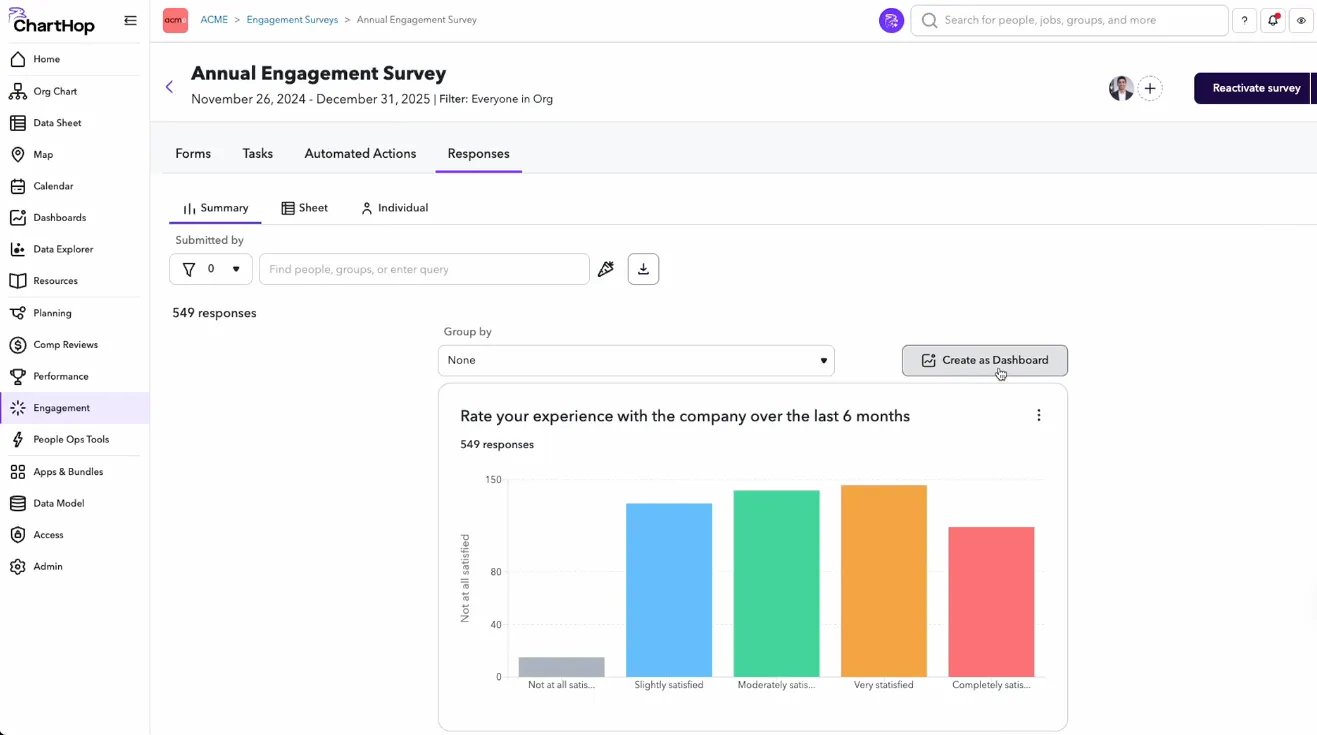Open the Org Chart page

54,91
